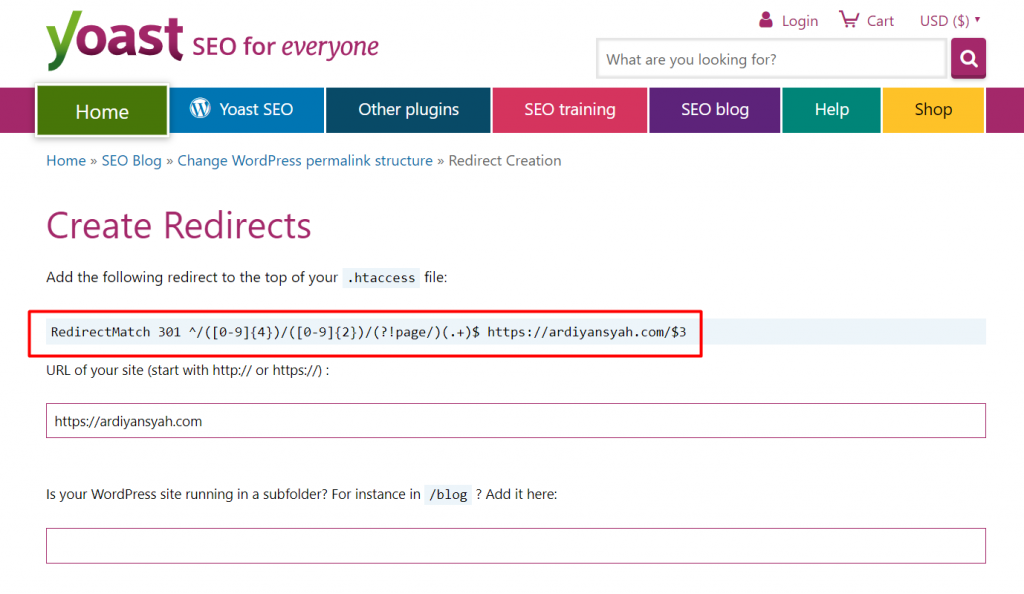The width and height of the screenshot is (1024, 594).
Task: Follow the Home breadcrumb link
Action: 66,161
